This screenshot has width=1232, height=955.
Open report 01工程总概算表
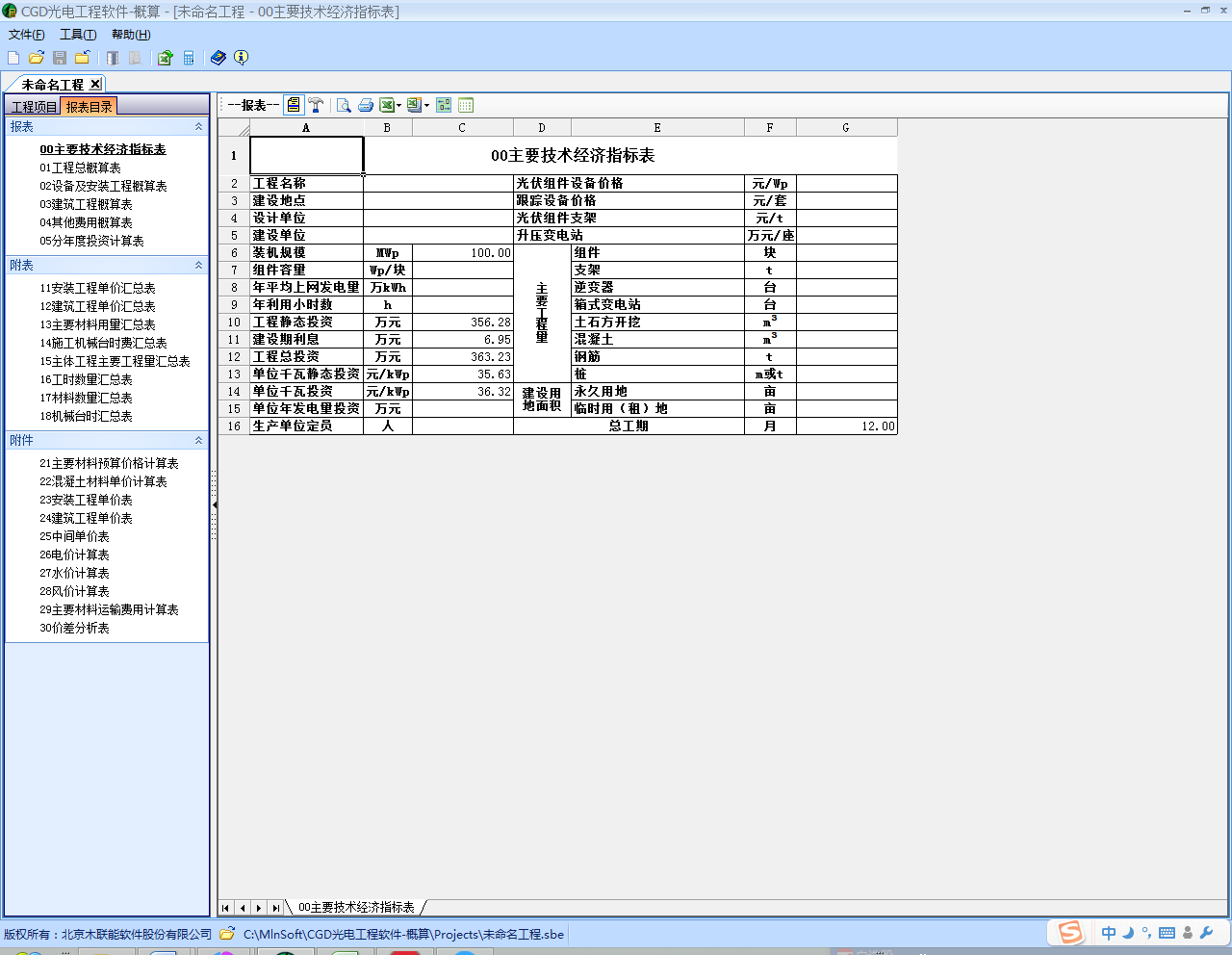tap(80, 168)
